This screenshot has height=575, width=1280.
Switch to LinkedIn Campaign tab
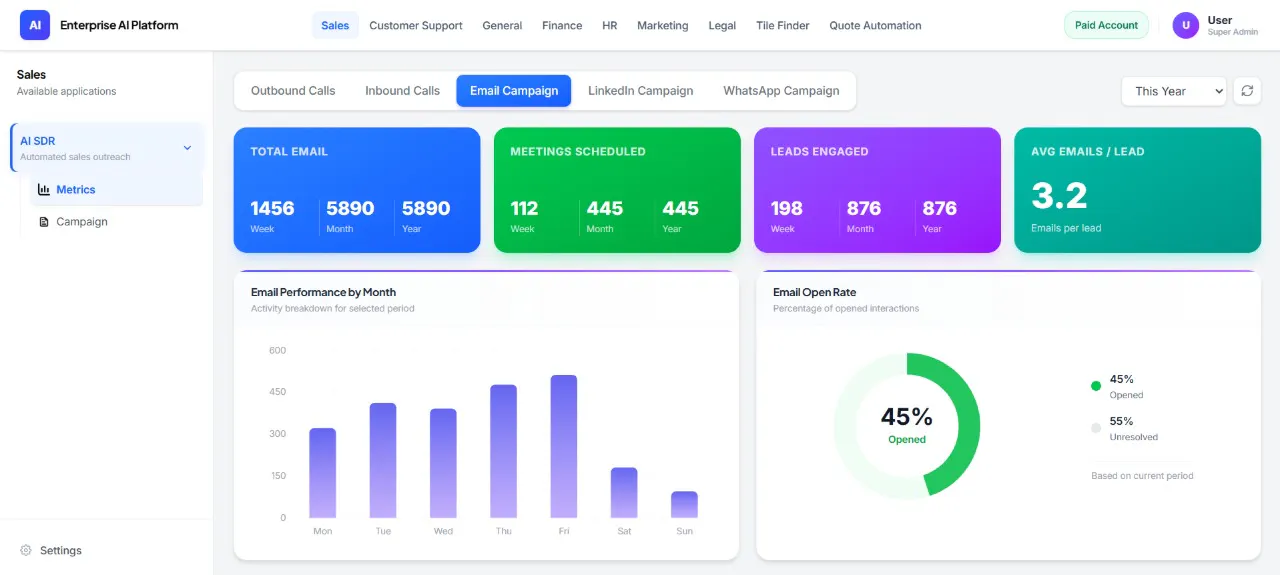coord(640,91)
